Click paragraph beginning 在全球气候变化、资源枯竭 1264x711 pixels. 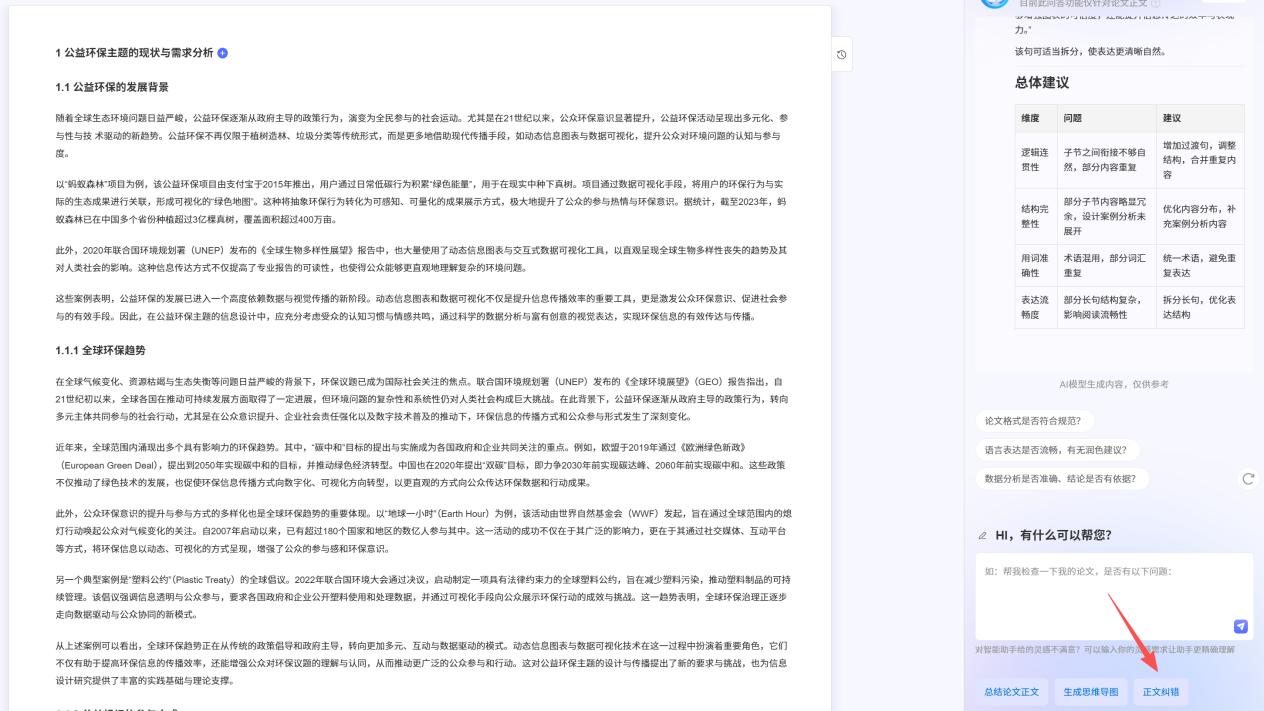pyautogui.click(x=422, y=399)
